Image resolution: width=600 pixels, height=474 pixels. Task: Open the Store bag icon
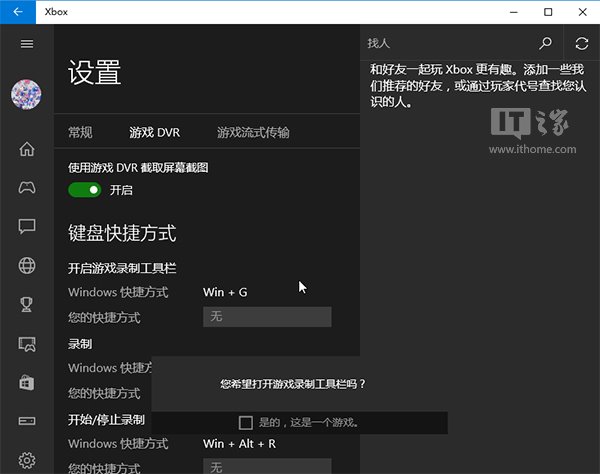coord(27,382)
